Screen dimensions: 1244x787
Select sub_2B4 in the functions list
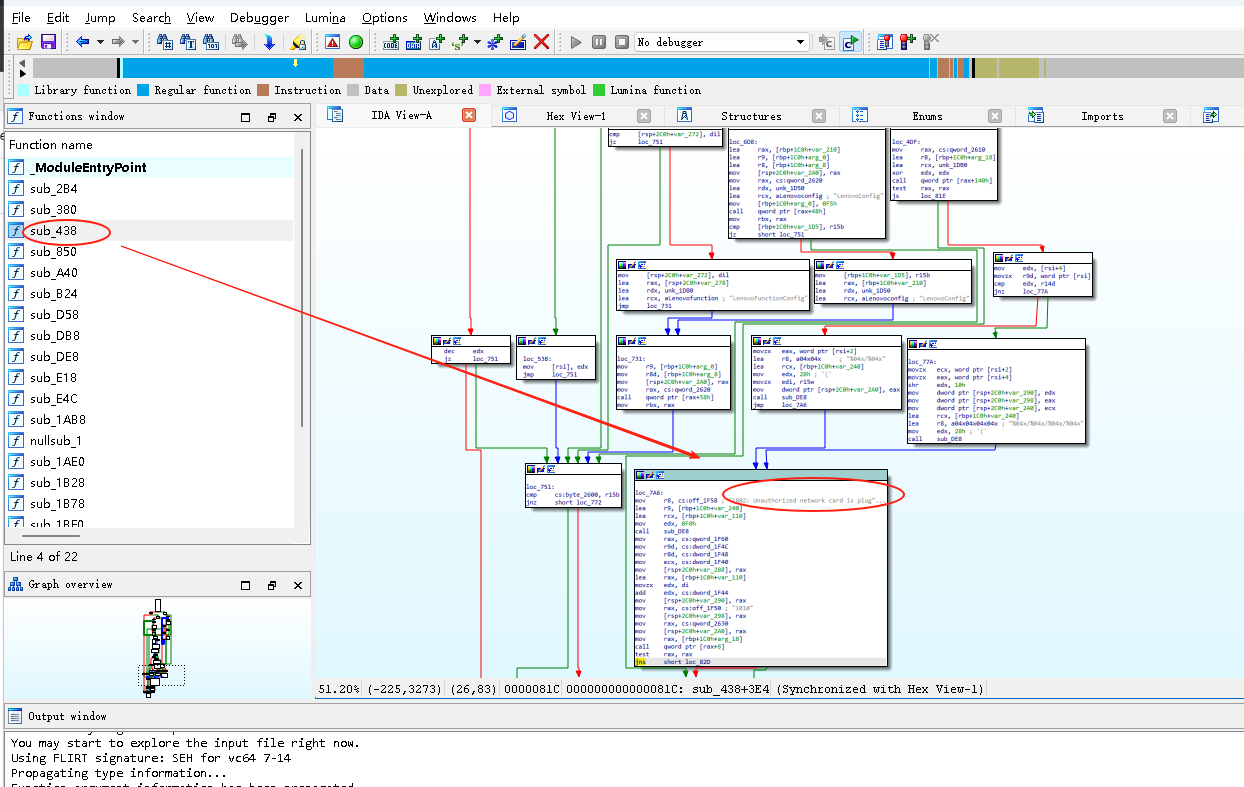150,188
